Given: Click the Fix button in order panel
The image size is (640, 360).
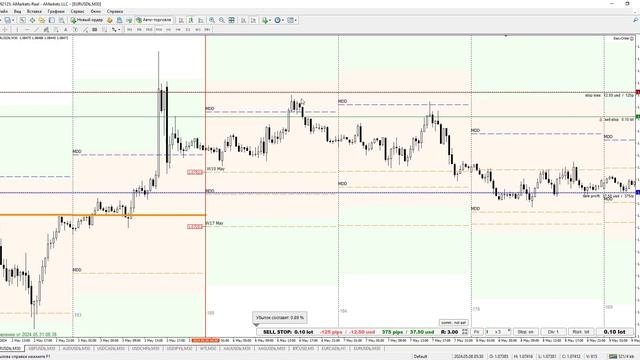Looking at the screenshot, I should [476, 332].
